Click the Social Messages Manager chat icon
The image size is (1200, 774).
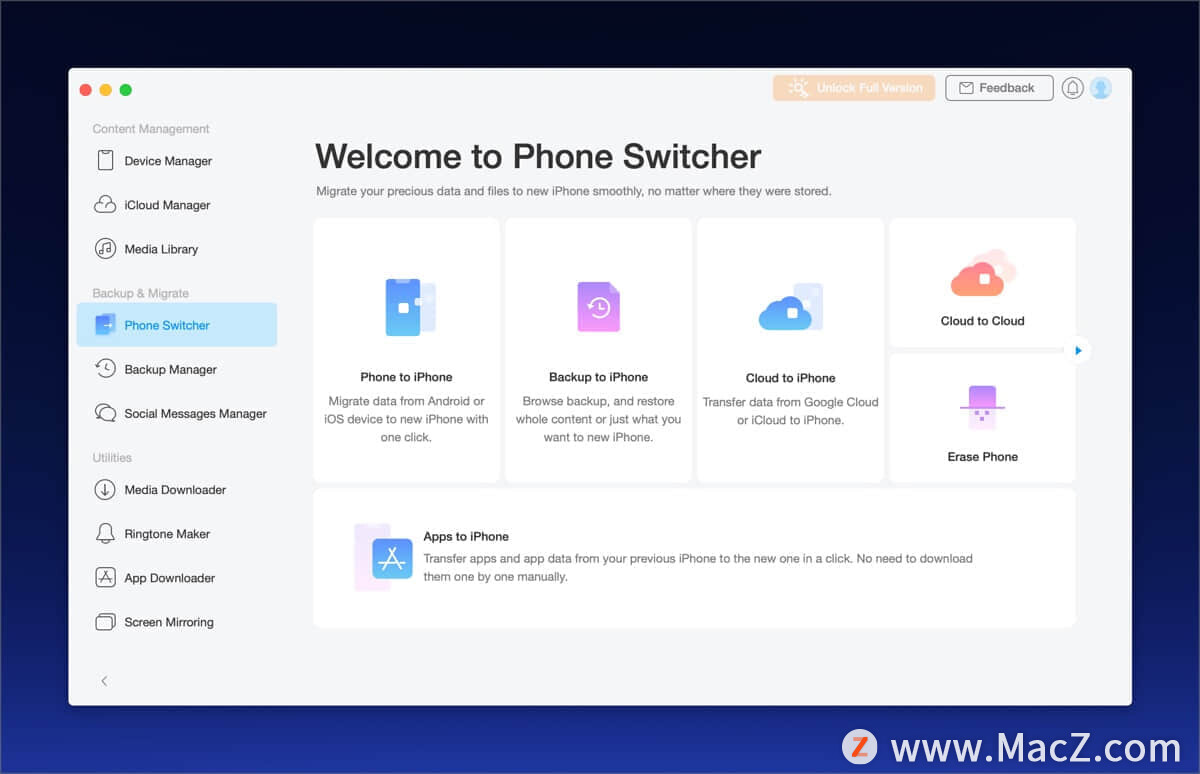105,413
